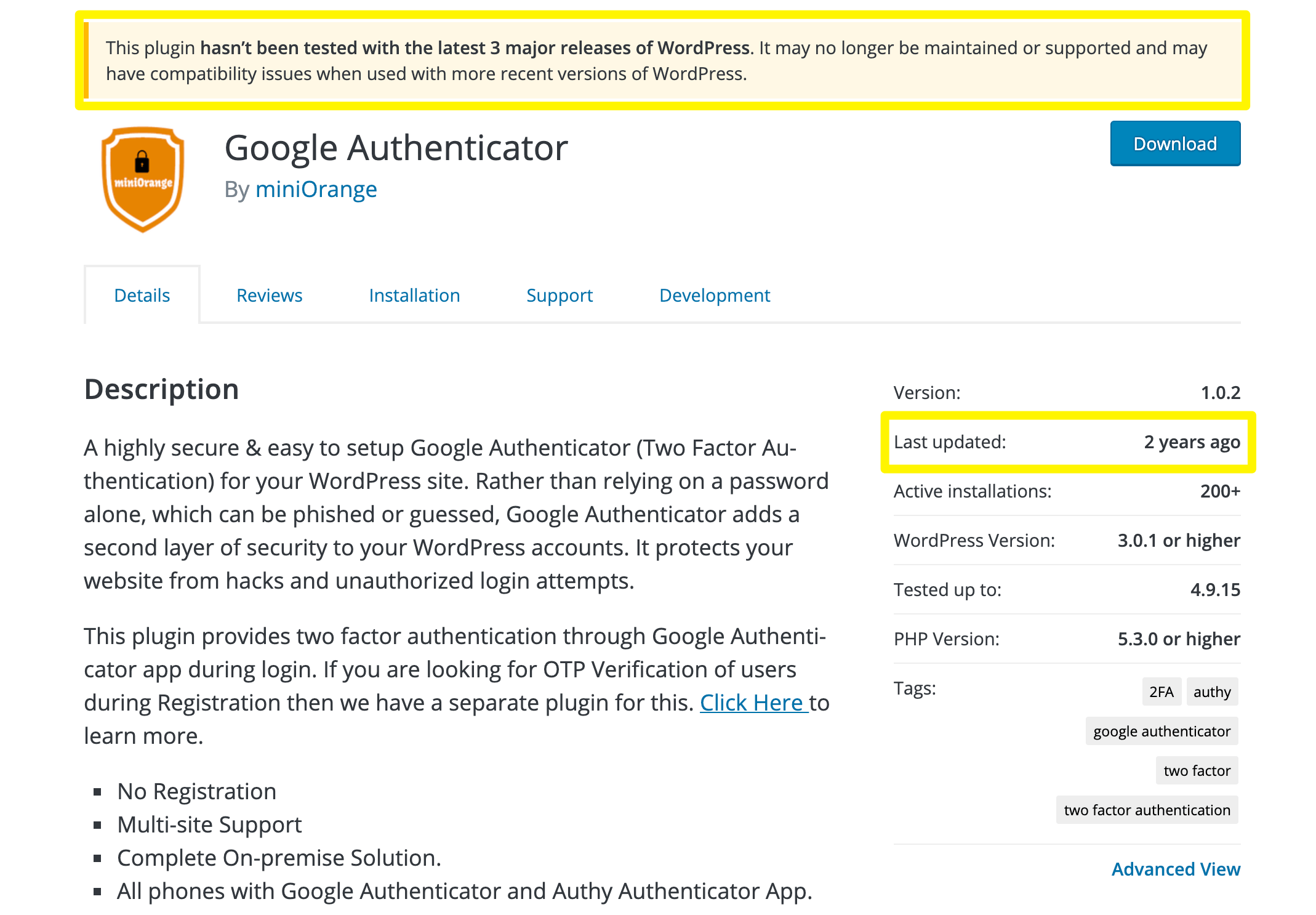The image size is (1316, 915).
Task: Click the '3.0.1 or higher' value
Action: pos(1179,540)
